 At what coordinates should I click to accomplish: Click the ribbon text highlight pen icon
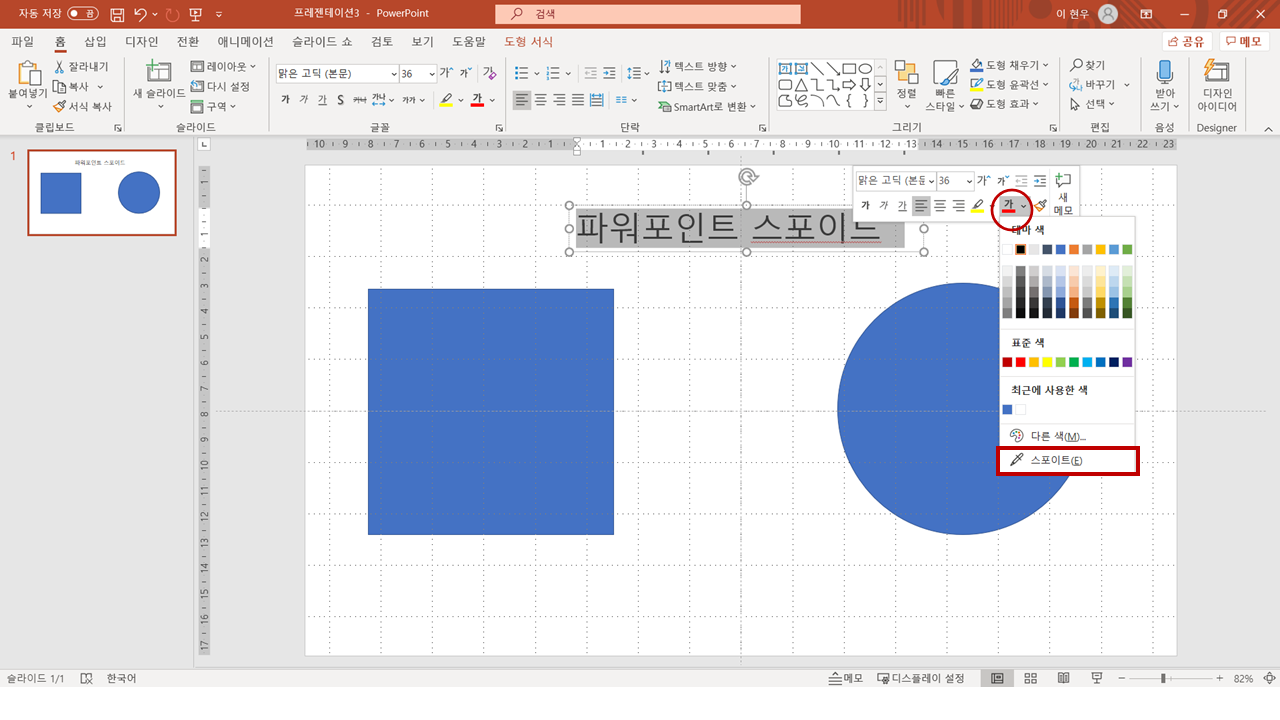point(446,100)
